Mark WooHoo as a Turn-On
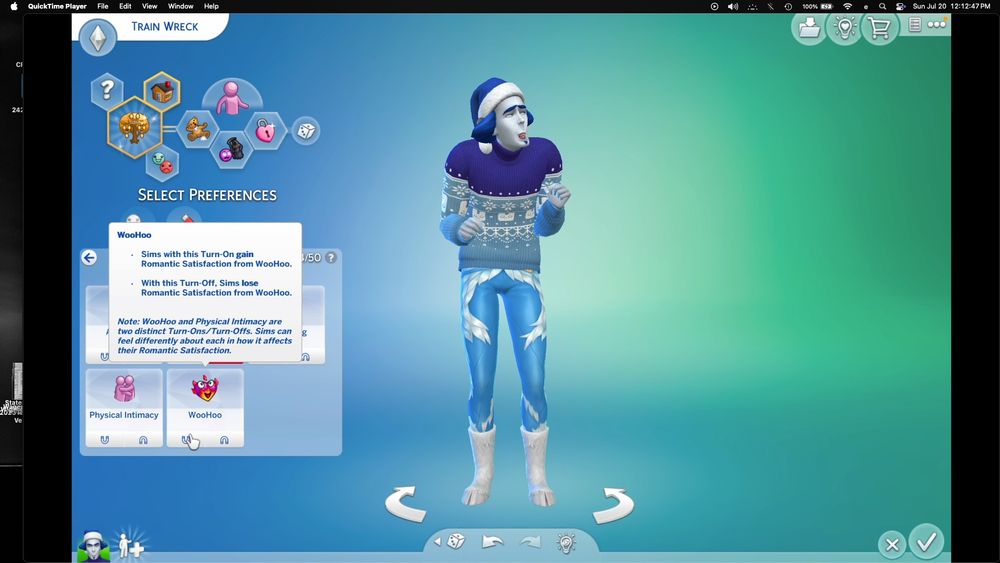 pos(186,439)
